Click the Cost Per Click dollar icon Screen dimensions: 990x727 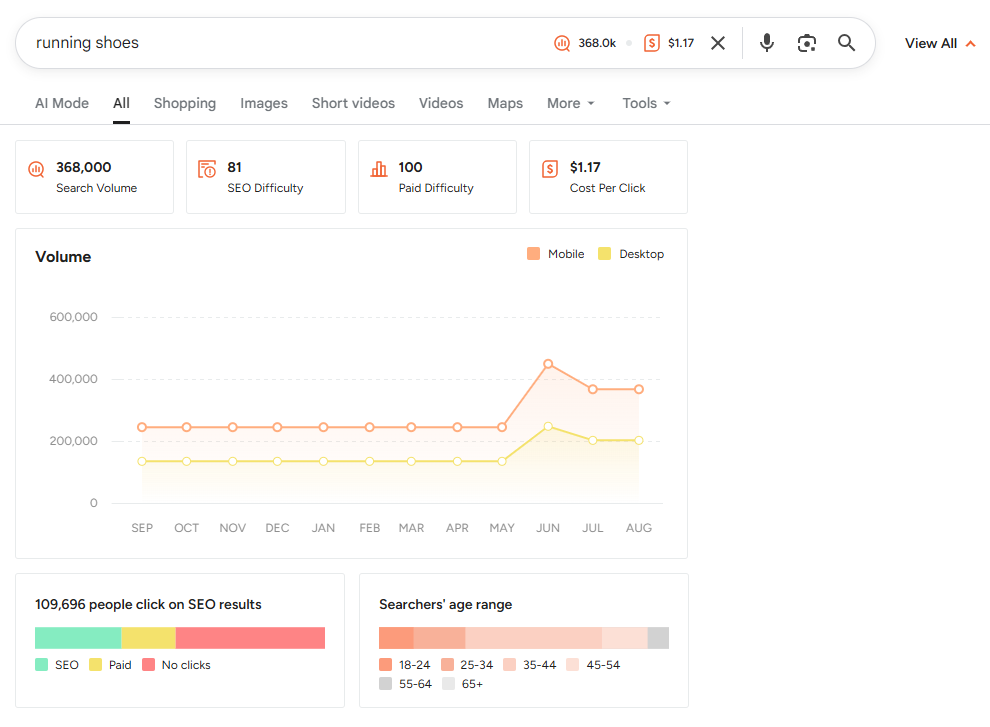click(x=550, y=167)
